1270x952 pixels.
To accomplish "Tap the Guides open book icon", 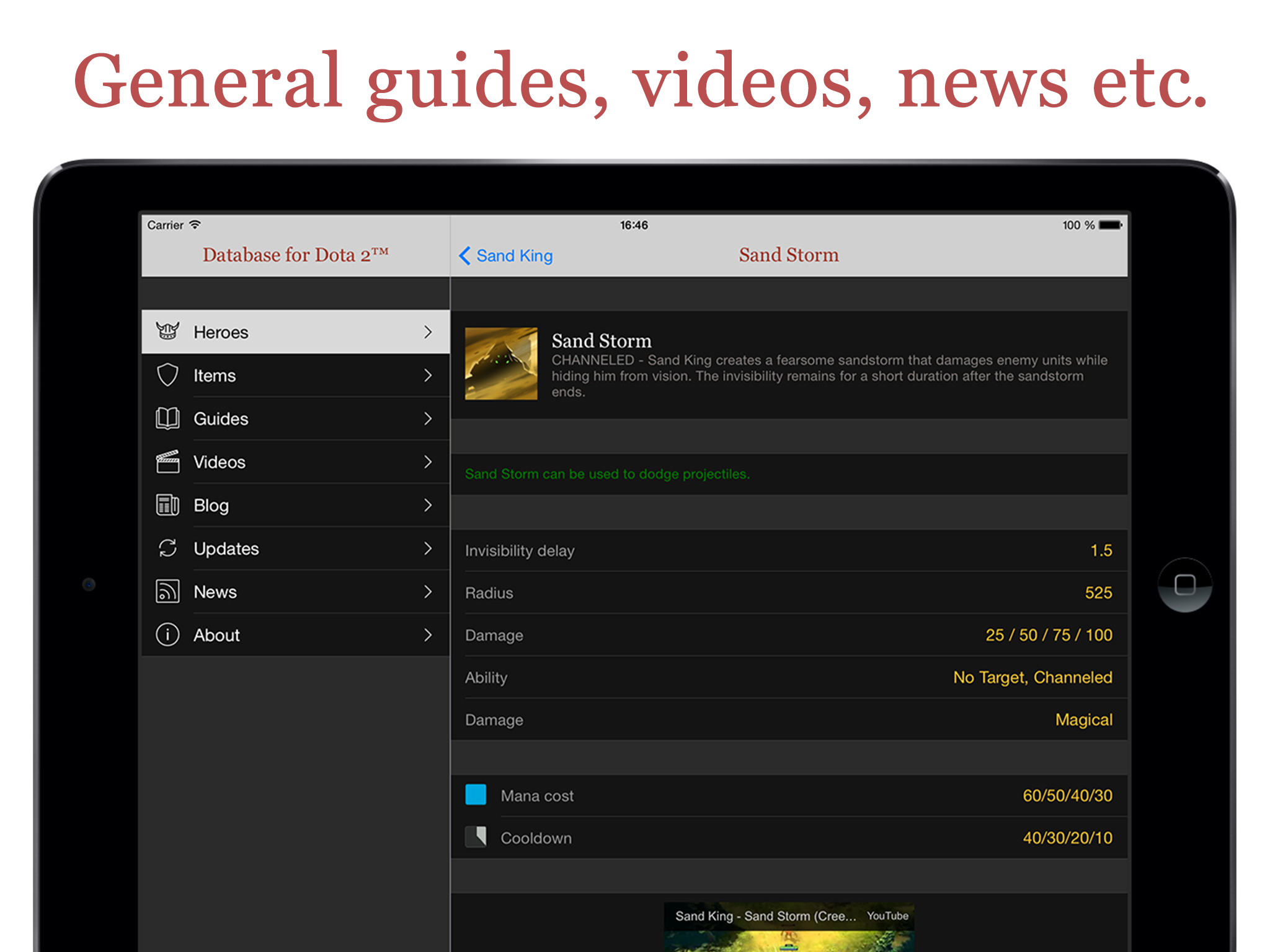I will [167, 418].
